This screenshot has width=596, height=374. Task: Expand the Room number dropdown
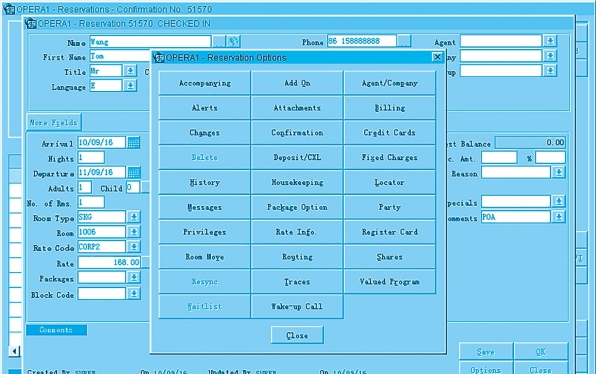(134, 232)
